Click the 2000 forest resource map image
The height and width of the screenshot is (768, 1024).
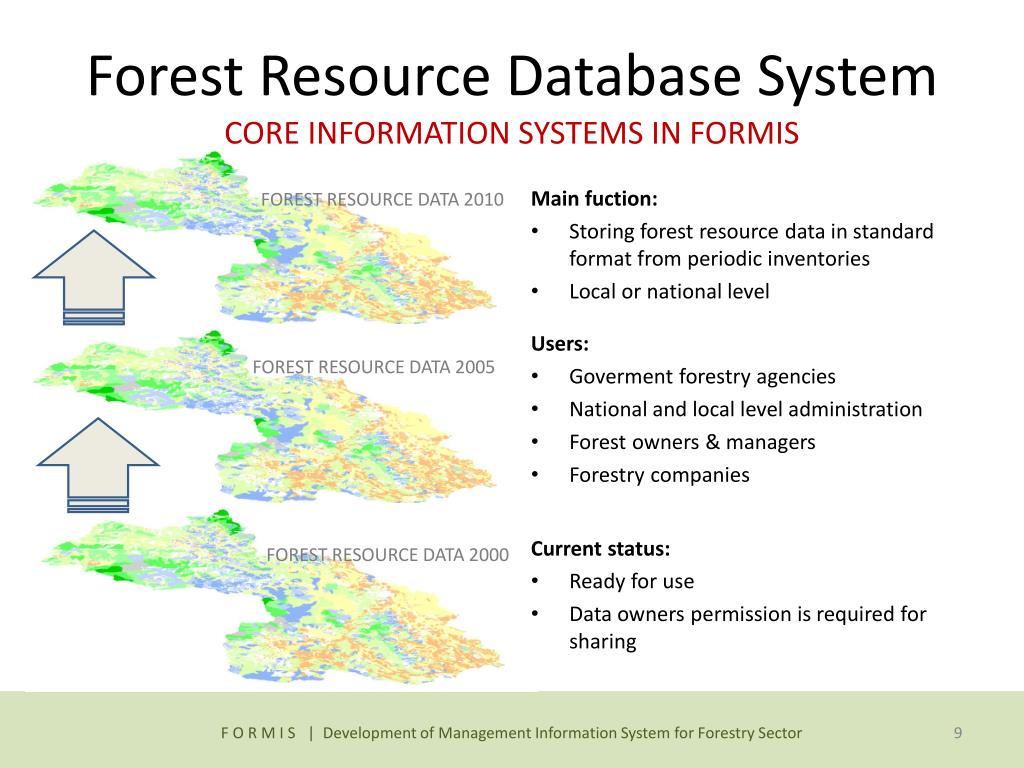[273, 597]
